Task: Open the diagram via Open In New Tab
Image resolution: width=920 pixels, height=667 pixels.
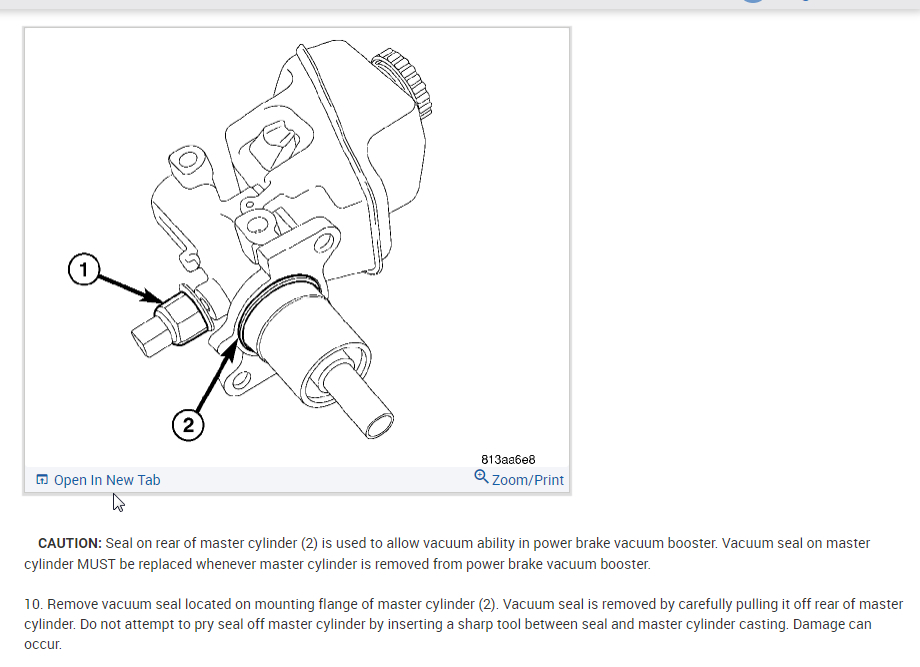Action: tap(107, 480)
